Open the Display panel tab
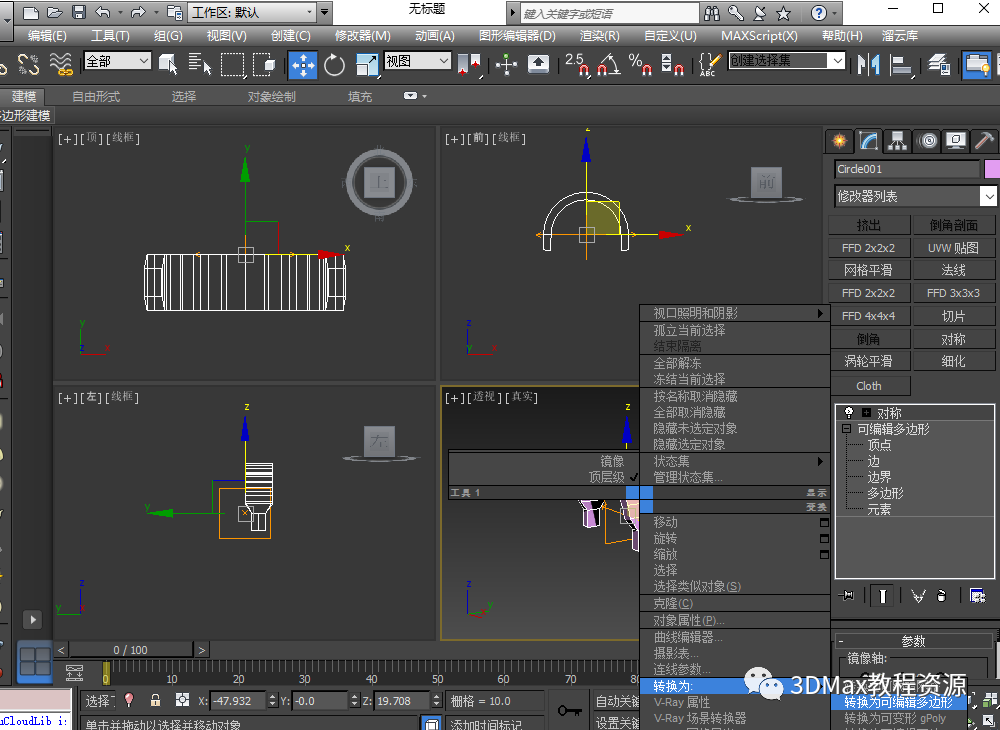Screen dimensions: 1000x730 pos(955,141)
